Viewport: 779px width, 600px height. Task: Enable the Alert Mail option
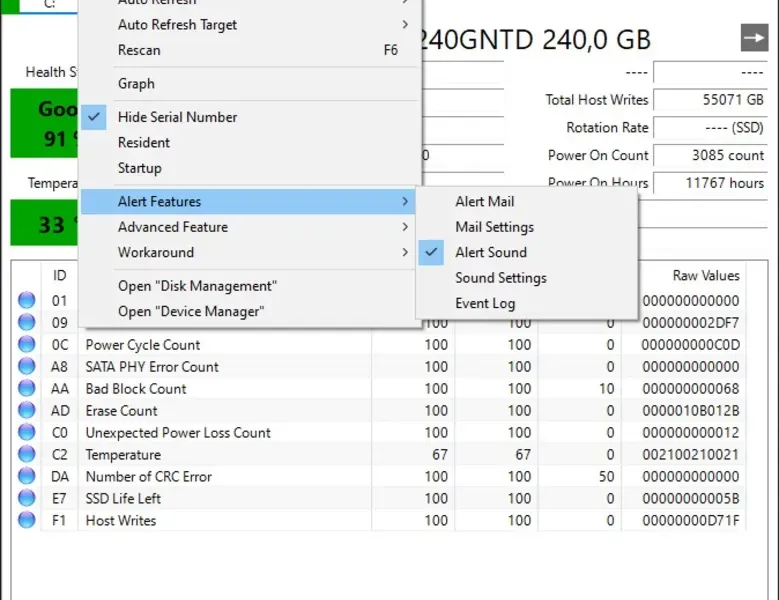pos(527,202)
